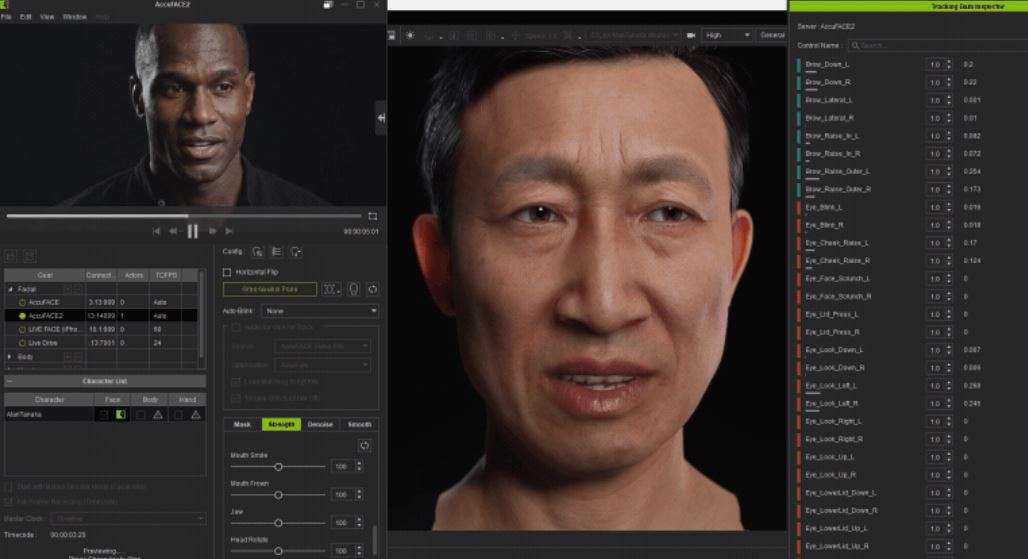Toggle the AccuFACE connection indicator

pos(22,303)
